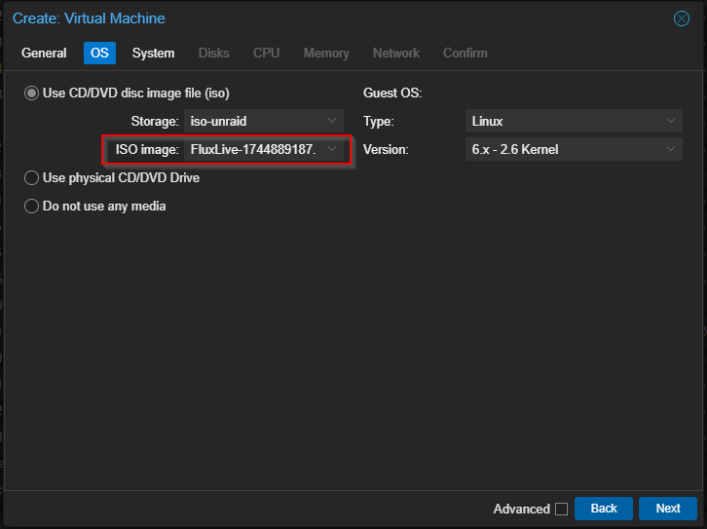Select Use CD/DVD disc image file option
707x529 pixels.
point(32,93)
